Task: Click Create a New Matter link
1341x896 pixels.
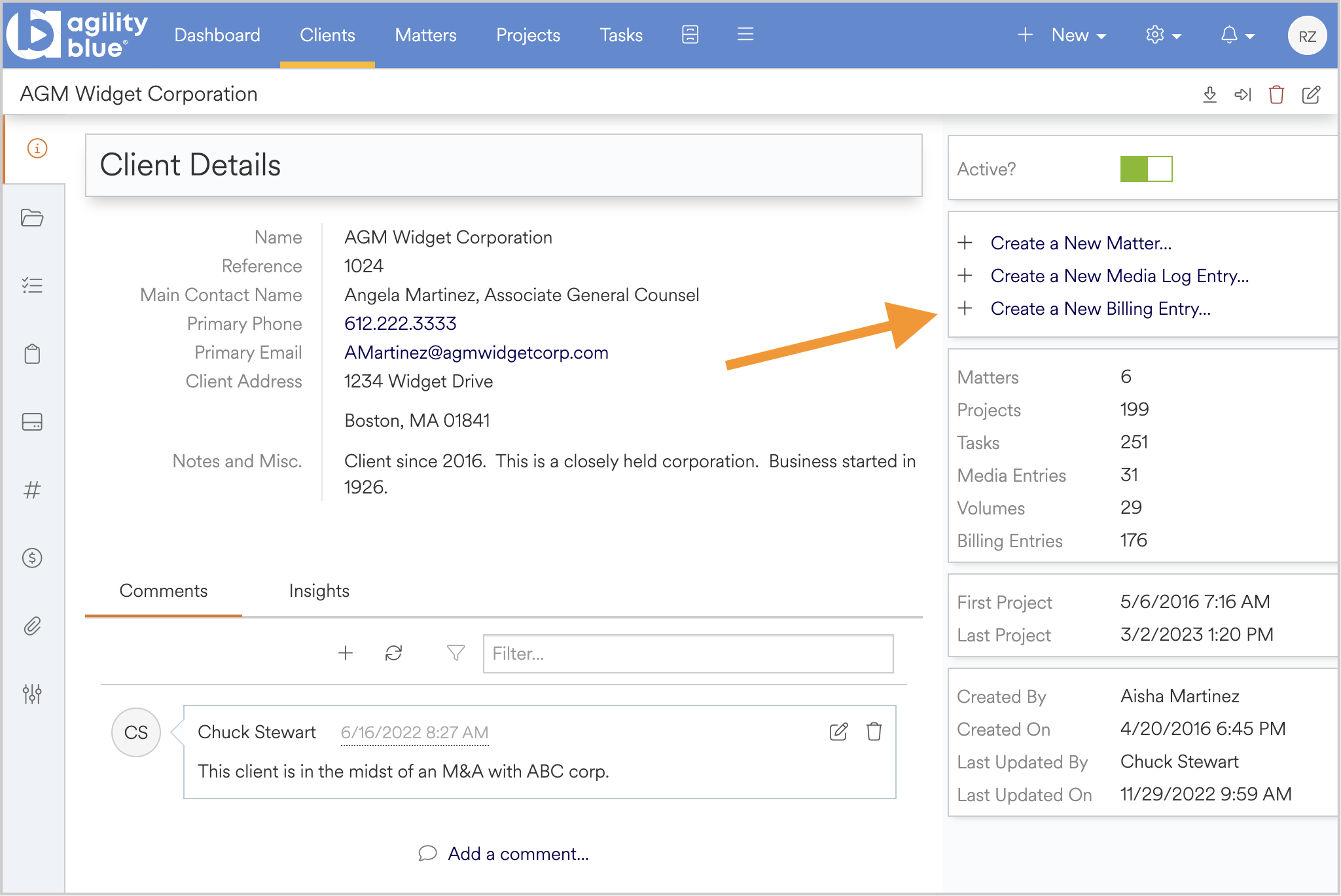Action: (x=1081, y=243)
